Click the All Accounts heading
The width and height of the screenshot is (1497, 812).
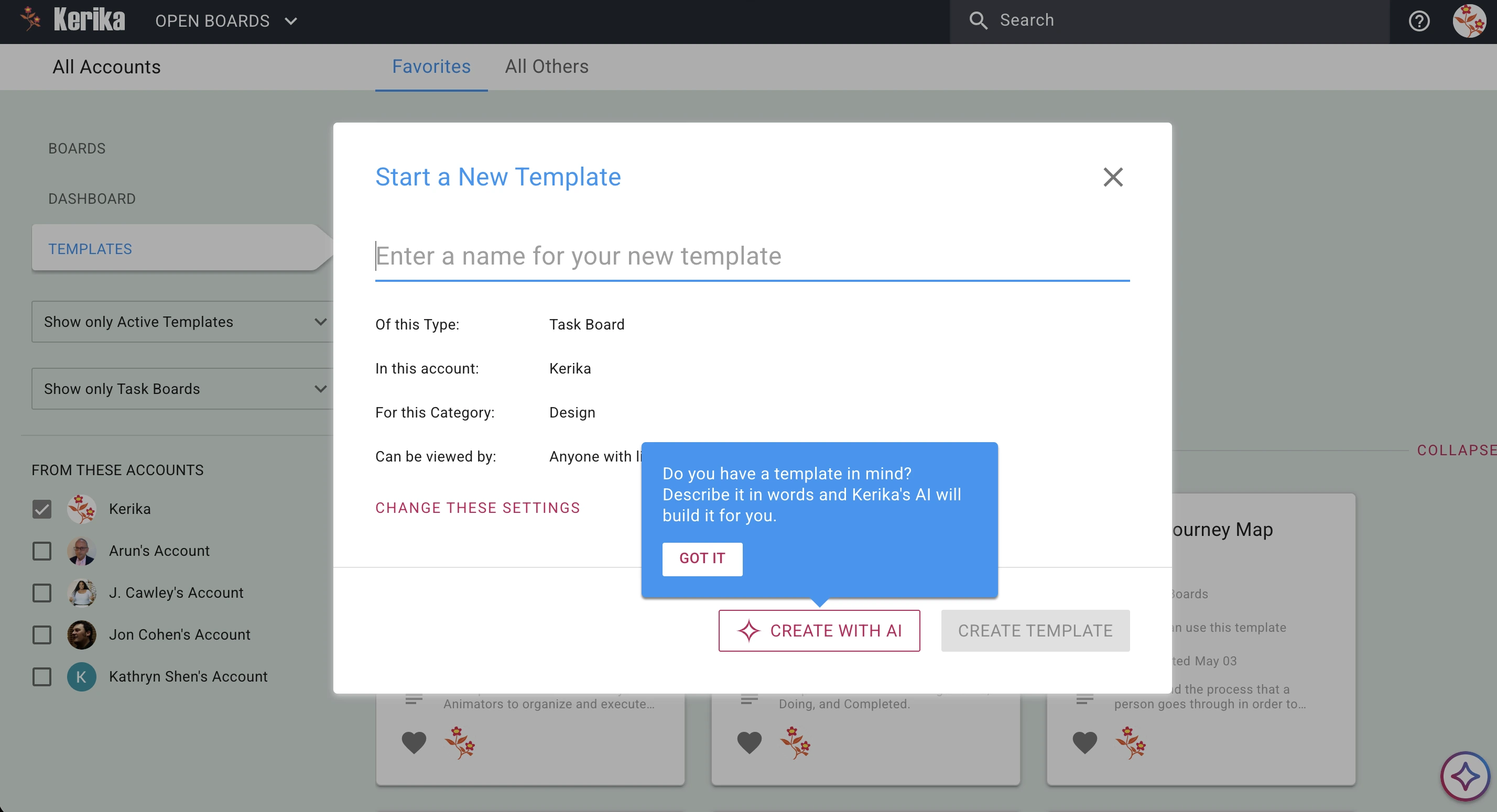click(x=106, y=68)
